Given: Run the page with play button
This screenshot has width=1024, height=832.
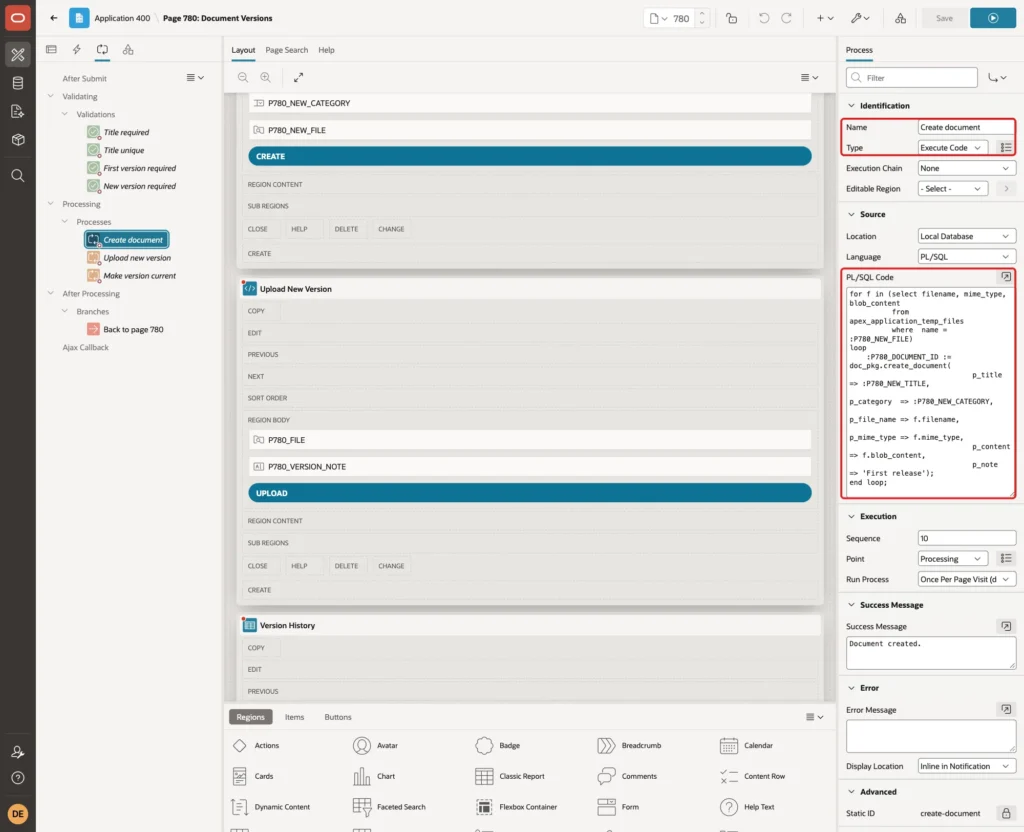Looking at the screenshot, I should pos(993,18).
